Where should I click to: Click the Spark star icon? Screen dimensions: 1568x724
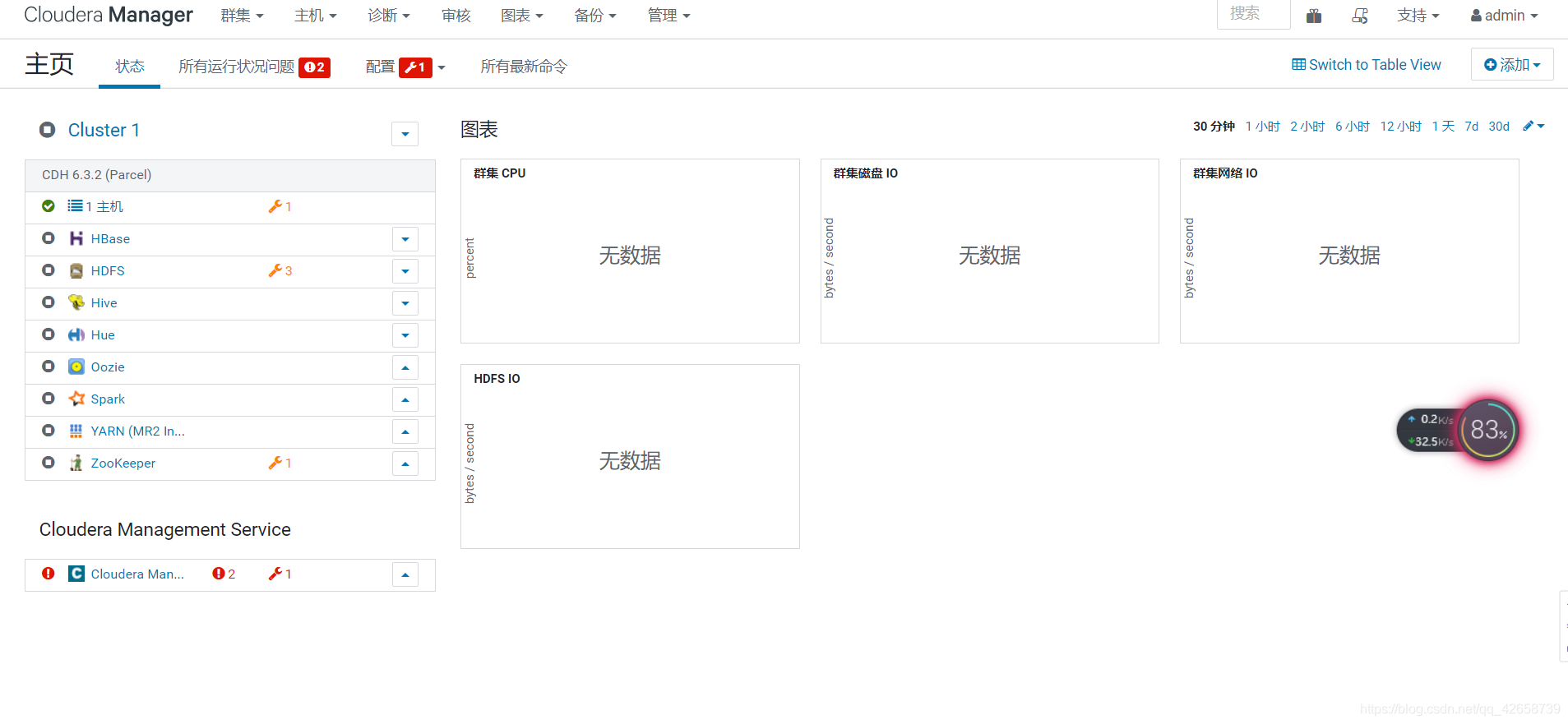[76, 399]
